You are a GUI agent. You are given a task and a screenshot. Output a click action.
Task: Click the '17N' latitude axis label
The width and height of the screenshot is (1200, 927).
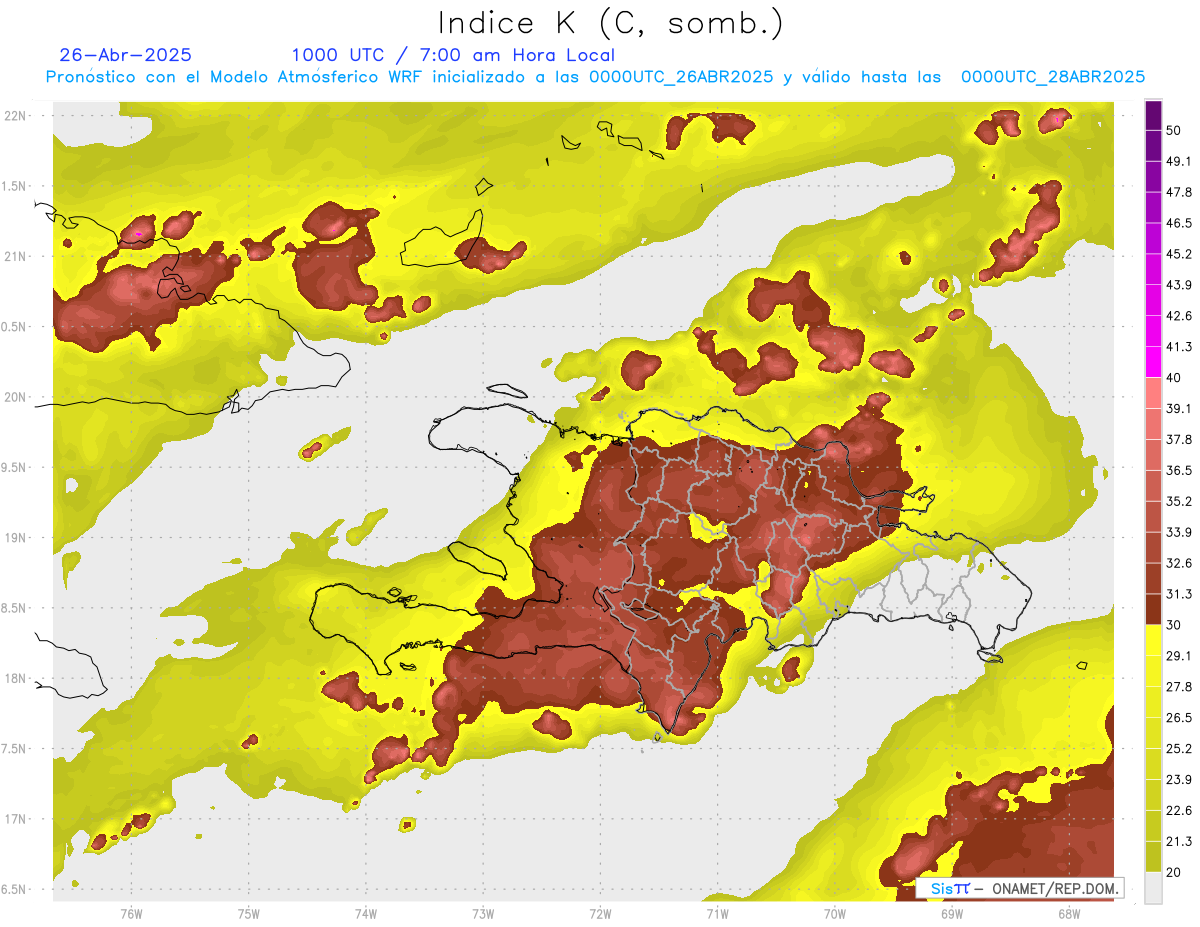coord(15,820)
